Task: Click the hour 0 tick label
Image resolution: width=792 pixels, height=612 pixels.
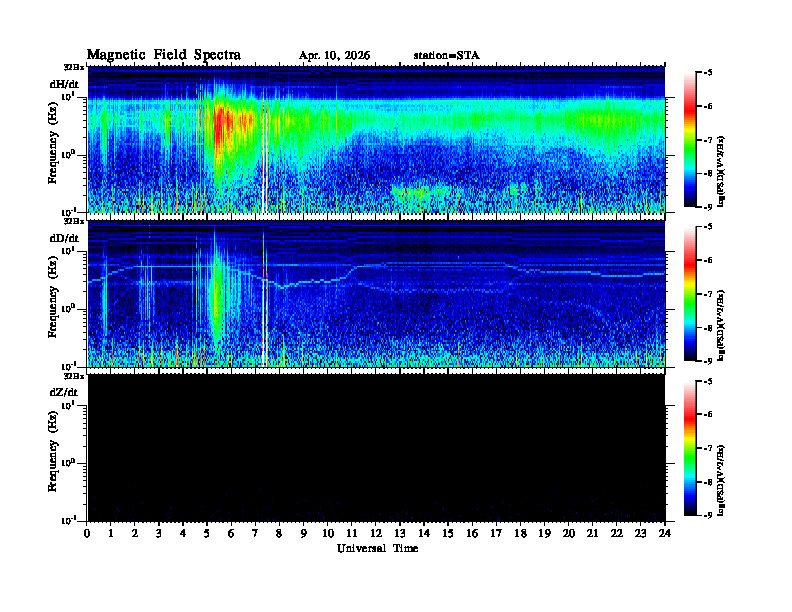Action: pos(87,533)
